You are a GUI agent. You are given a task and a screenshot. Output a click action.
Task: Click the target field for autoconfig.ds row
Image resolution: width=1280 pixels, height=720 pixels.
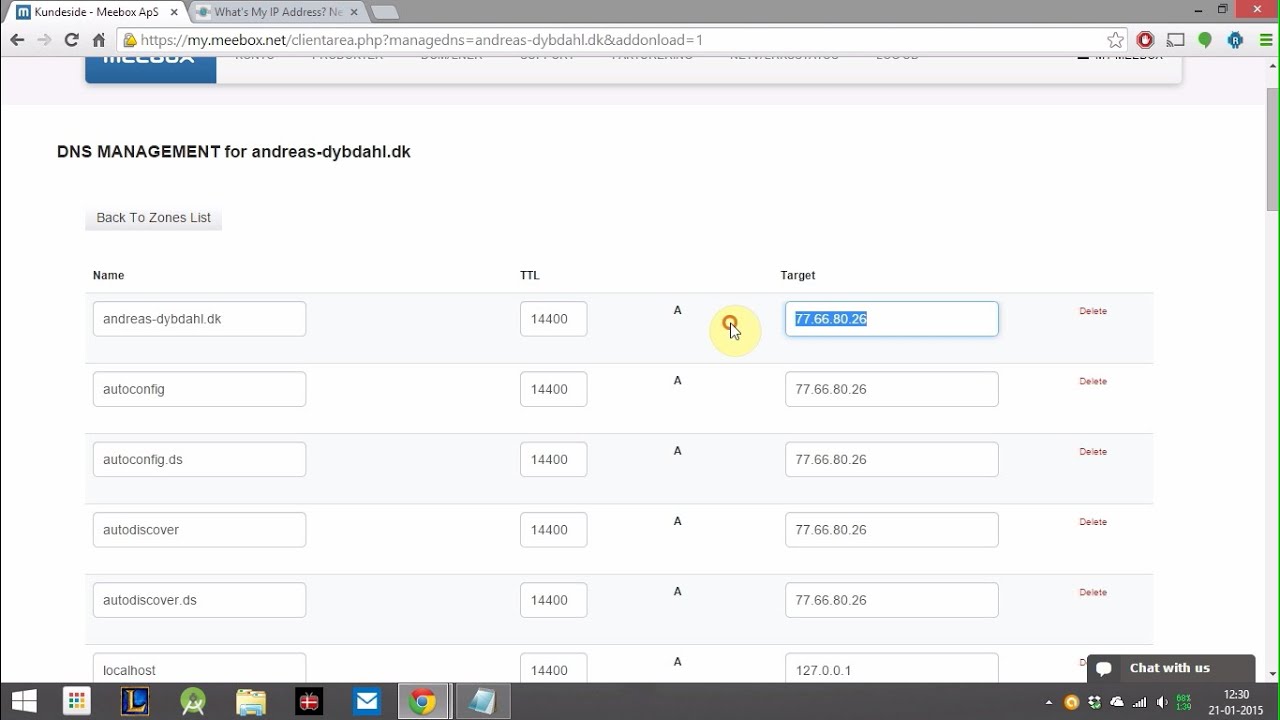pos(891,460)
